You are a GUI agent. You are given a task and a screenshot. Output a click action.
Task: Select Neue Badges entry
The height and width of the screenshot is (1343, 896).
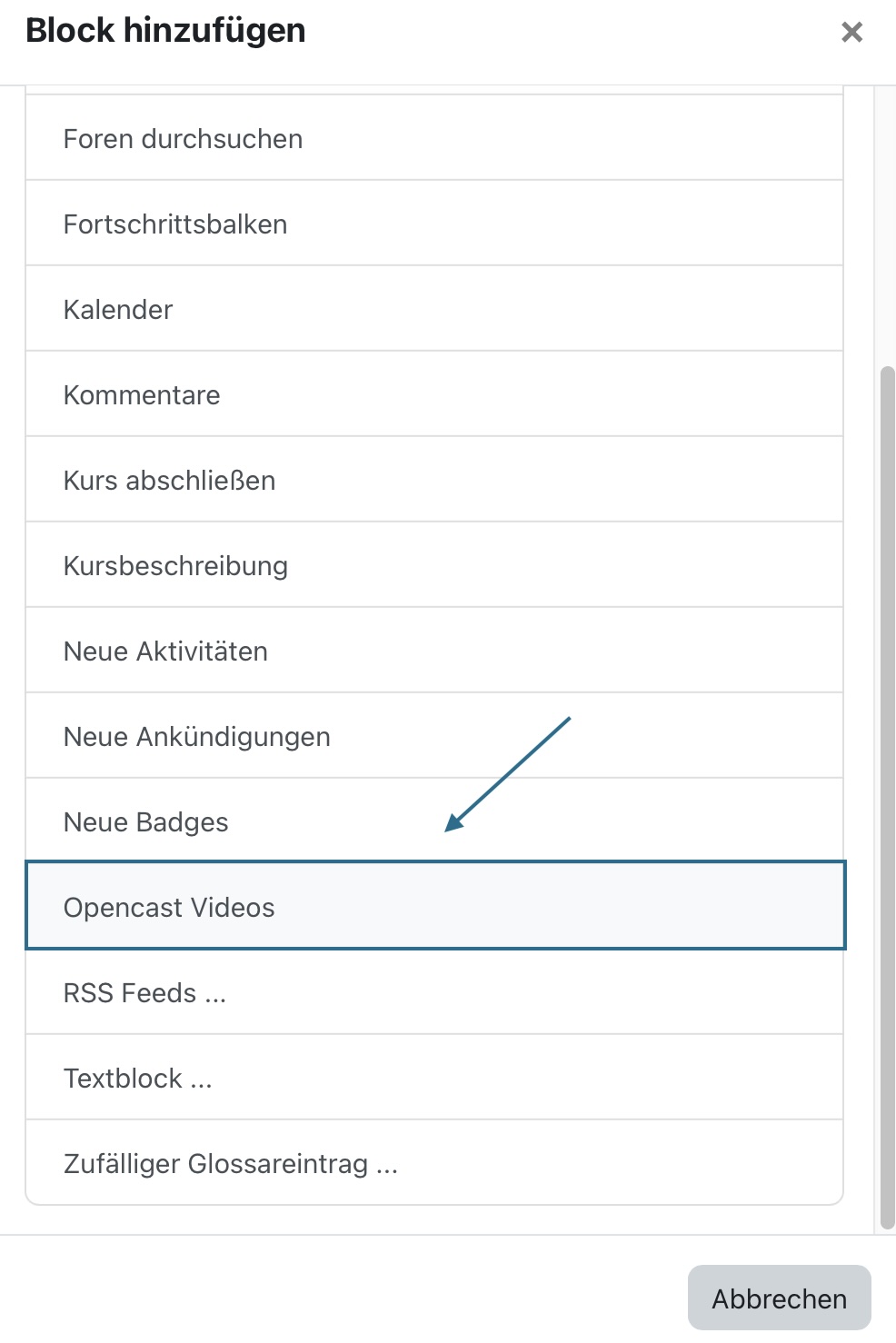(x=434, y=821)
